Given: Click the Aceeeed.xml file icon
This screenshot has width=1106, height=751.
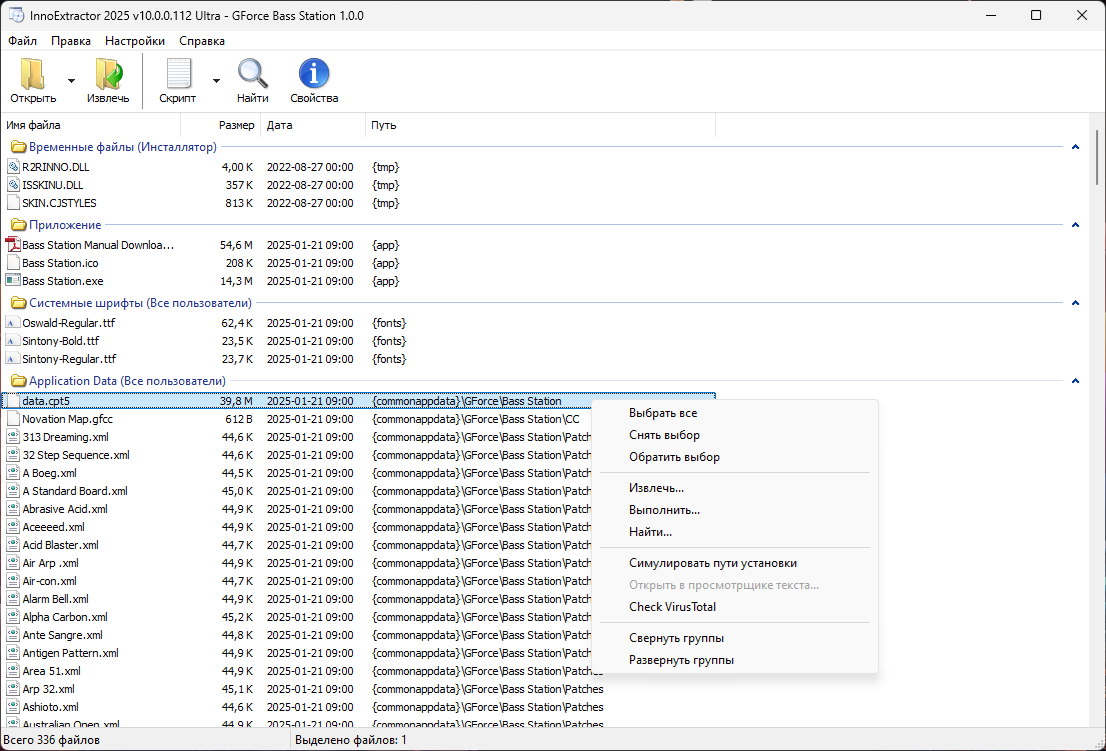Looking at the screenshot, I should click(x=13, y=527).
